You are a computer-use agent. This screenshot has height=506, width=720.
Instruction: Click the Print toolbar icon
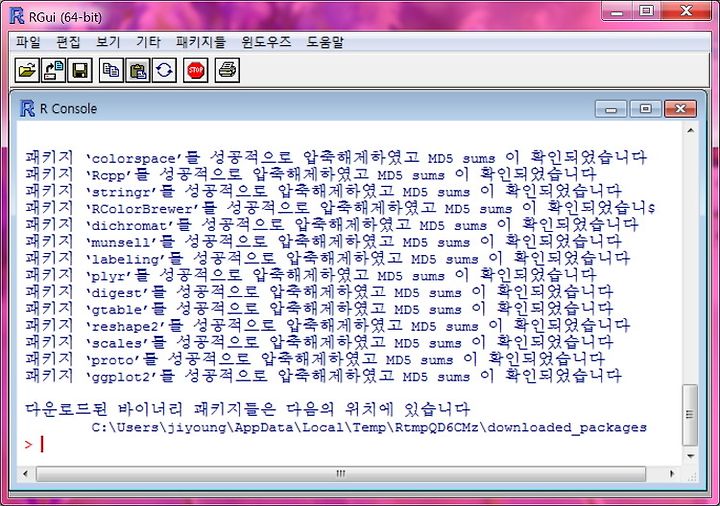pos(227,70)
